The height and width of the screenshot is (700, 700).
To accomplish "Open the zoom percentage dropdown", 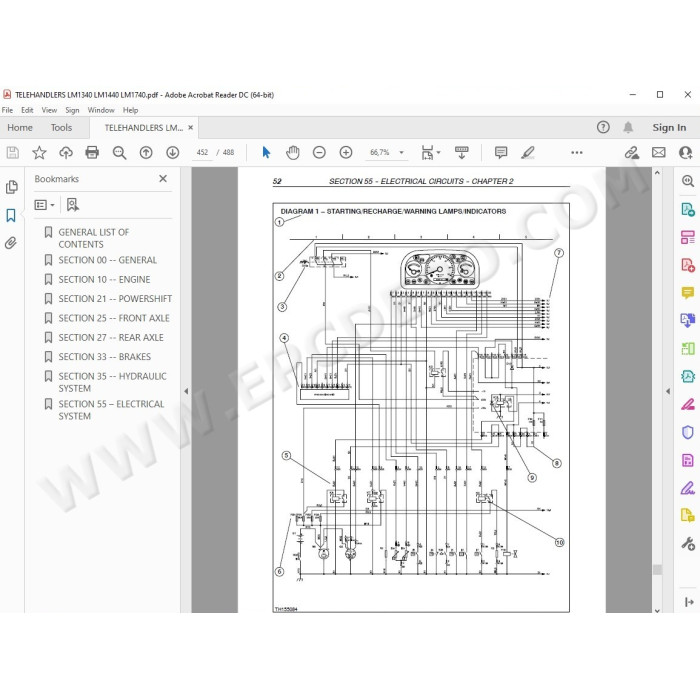I will [401, 153].
